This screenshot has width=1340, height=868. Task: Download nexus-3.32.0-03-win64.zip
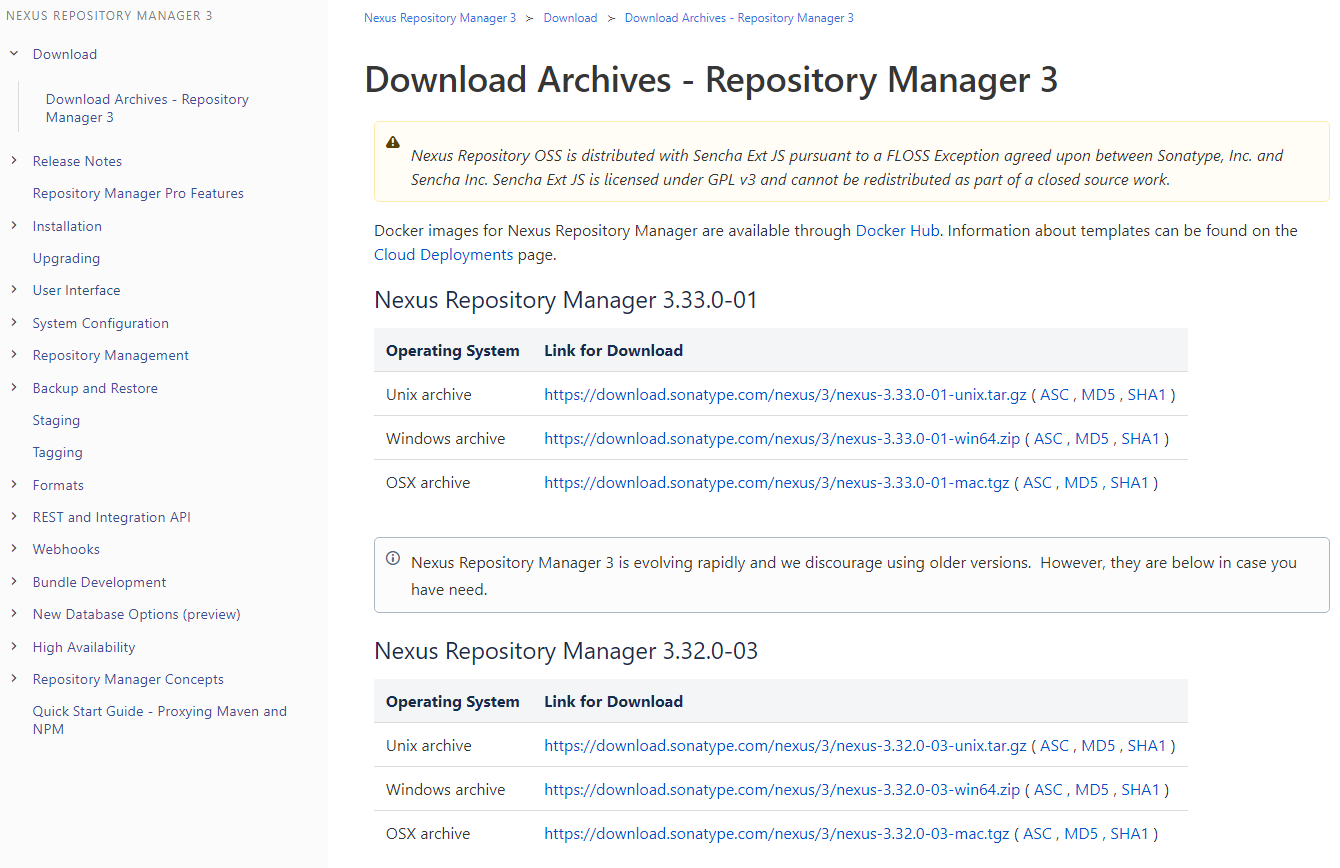[782, 789]
